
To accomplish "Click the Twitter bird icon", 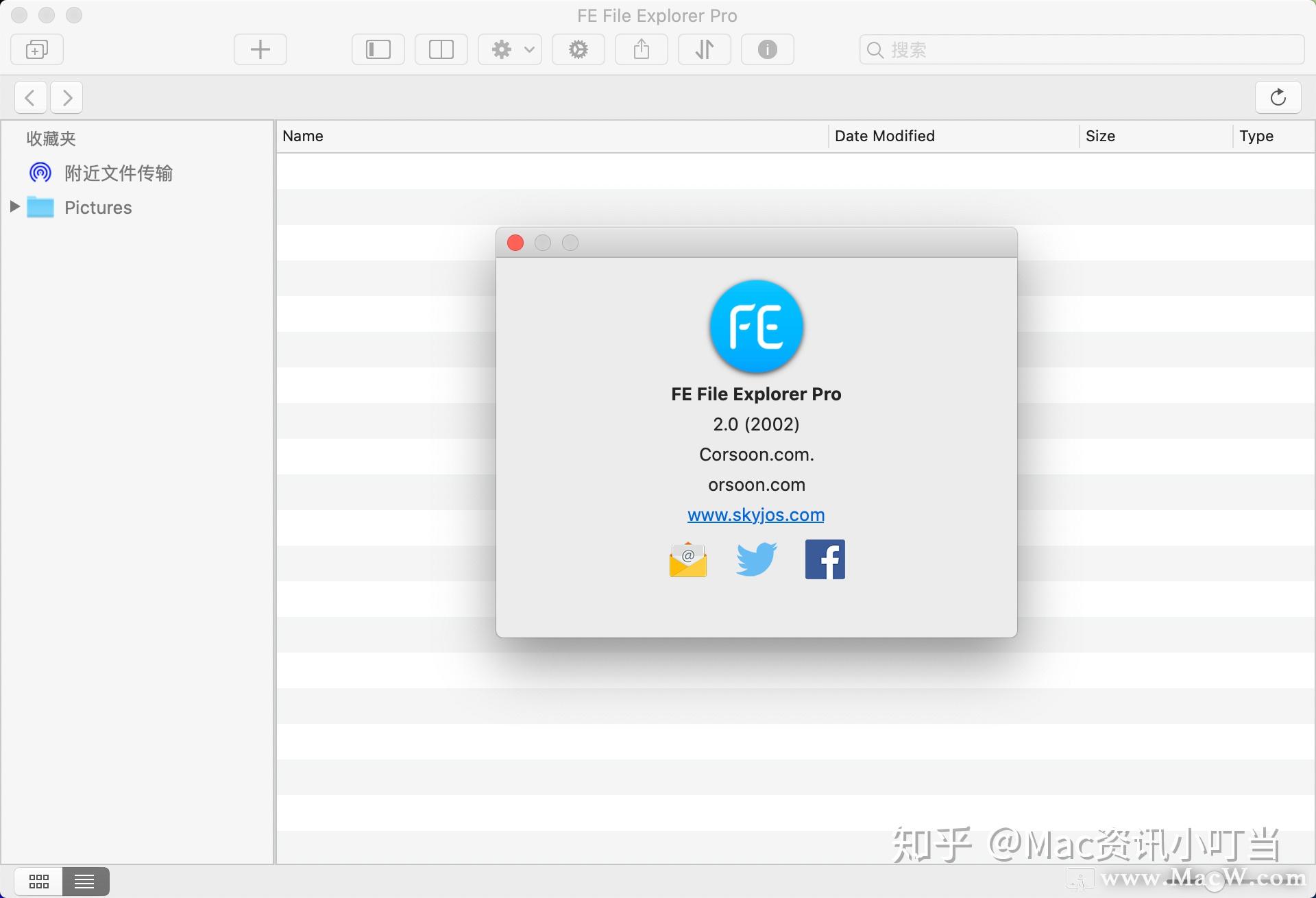I will 757,559.
